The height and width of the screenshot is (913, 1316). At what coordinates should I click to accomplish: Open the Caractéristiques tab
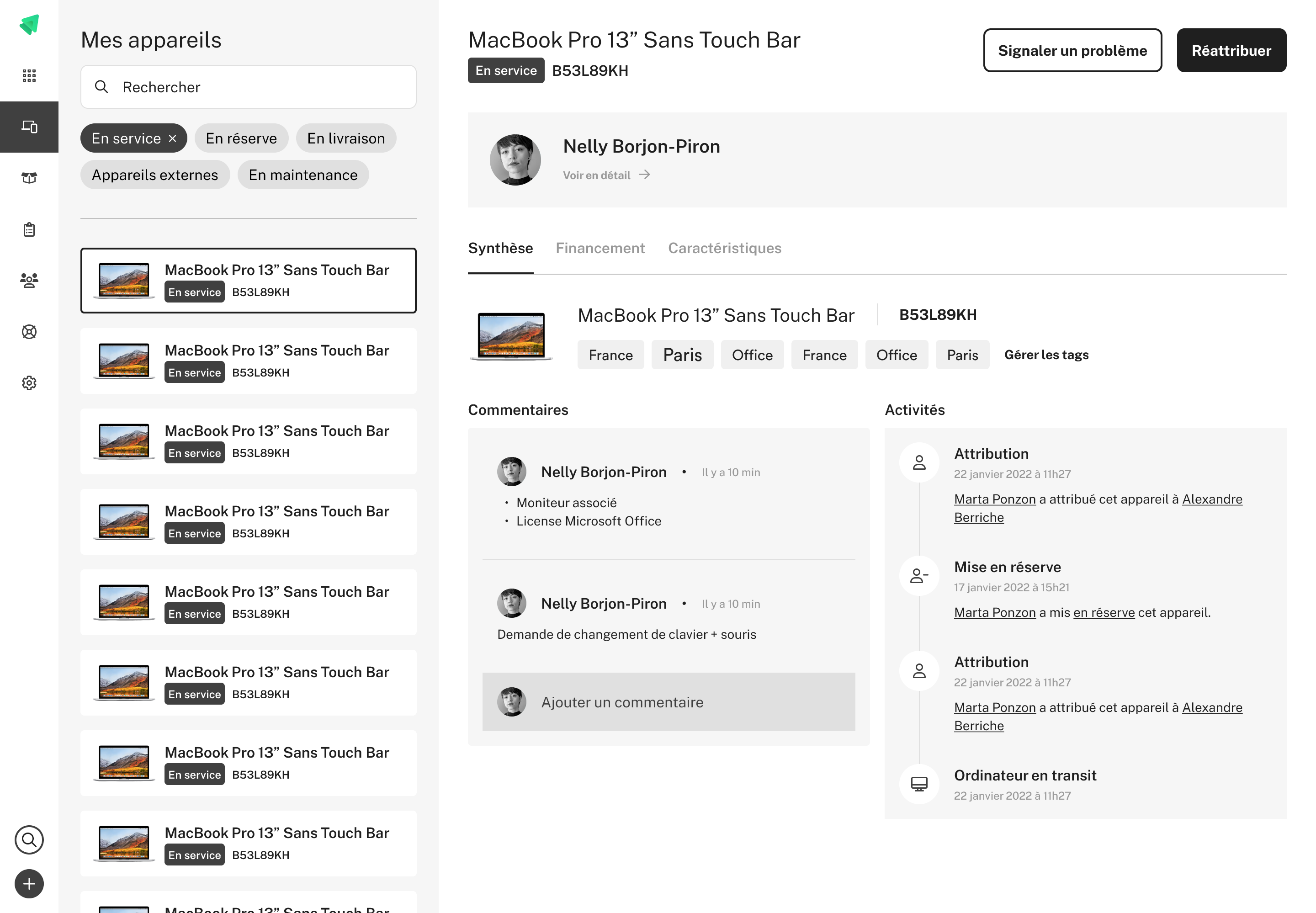point(724,248)
